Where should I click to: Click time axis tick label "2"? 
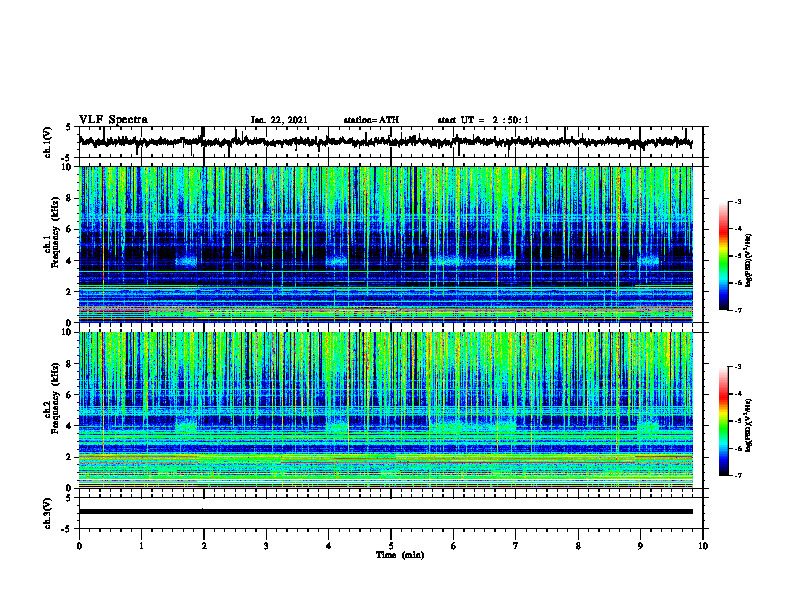[204, 546]
